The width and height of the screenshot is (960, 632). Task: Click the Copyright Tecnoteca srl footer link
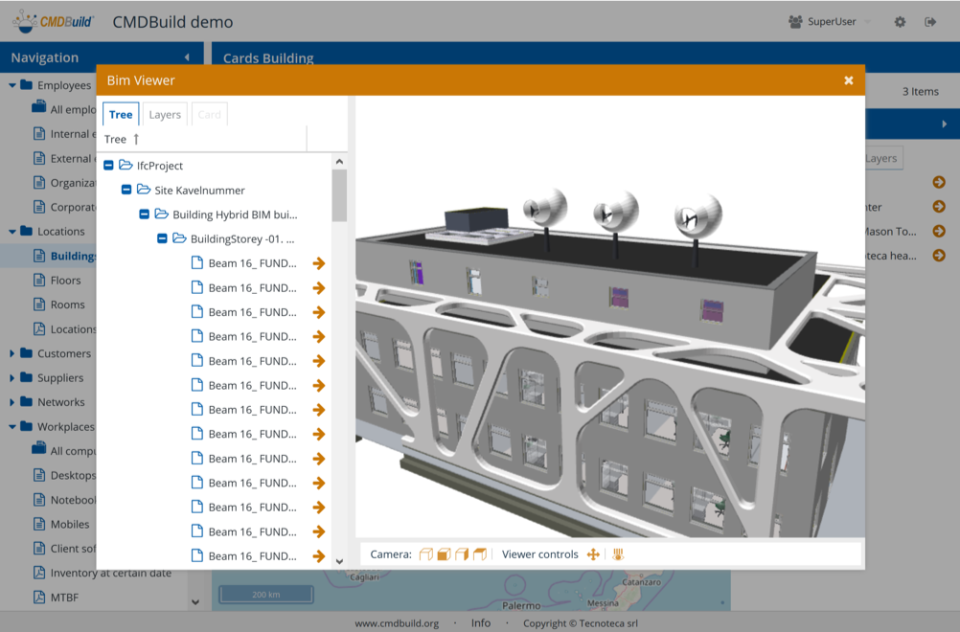pos(580,623)
